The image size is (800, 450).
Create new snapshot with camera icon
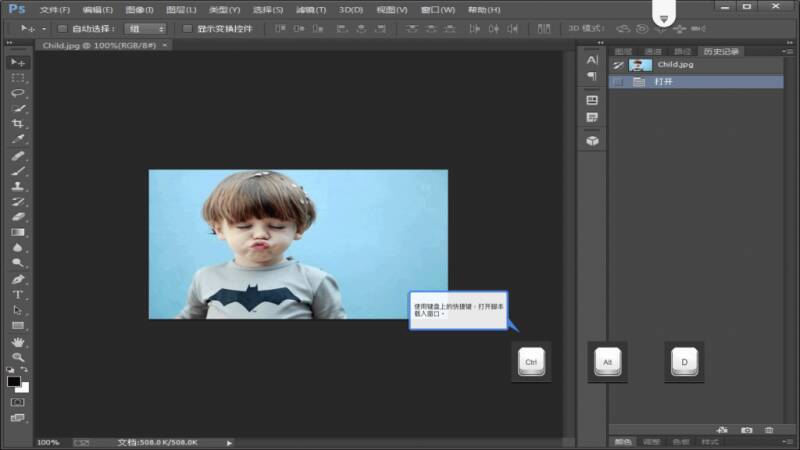click(x=746, y=430)
